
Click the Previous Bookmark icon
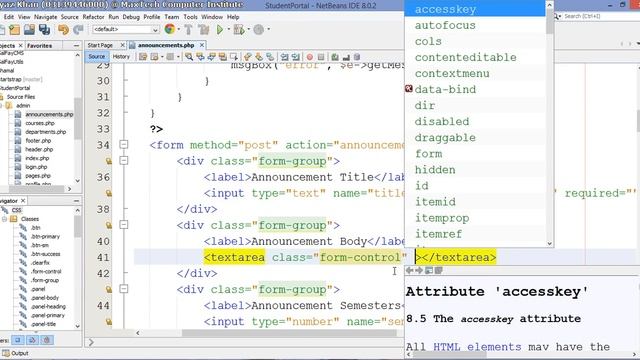click(x=248, y=57)
